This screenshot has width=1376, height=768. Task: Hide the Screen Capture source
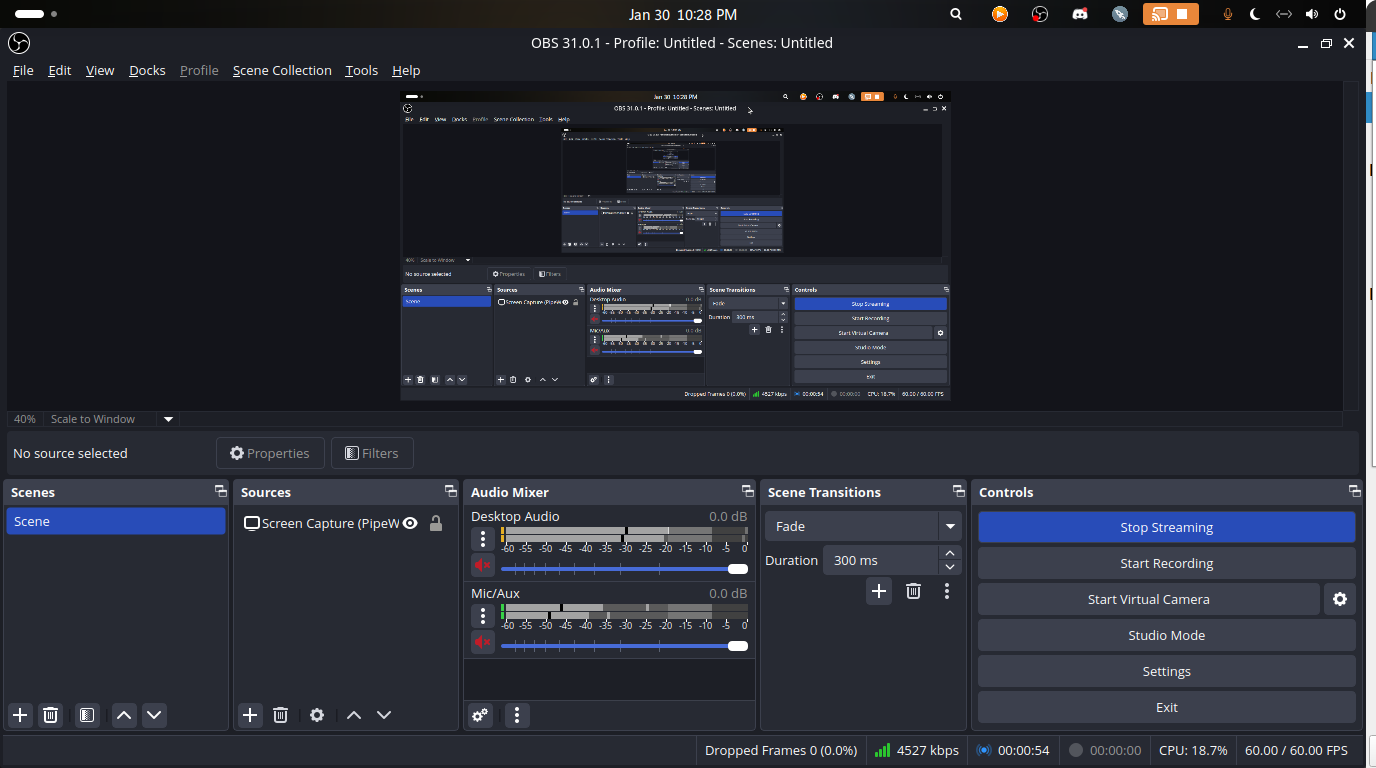tap(409, 522)
